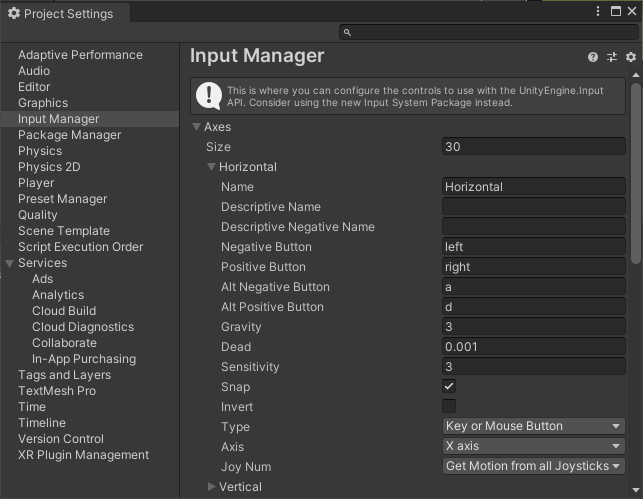Disable the Snap checkbox

coord(449,386)
